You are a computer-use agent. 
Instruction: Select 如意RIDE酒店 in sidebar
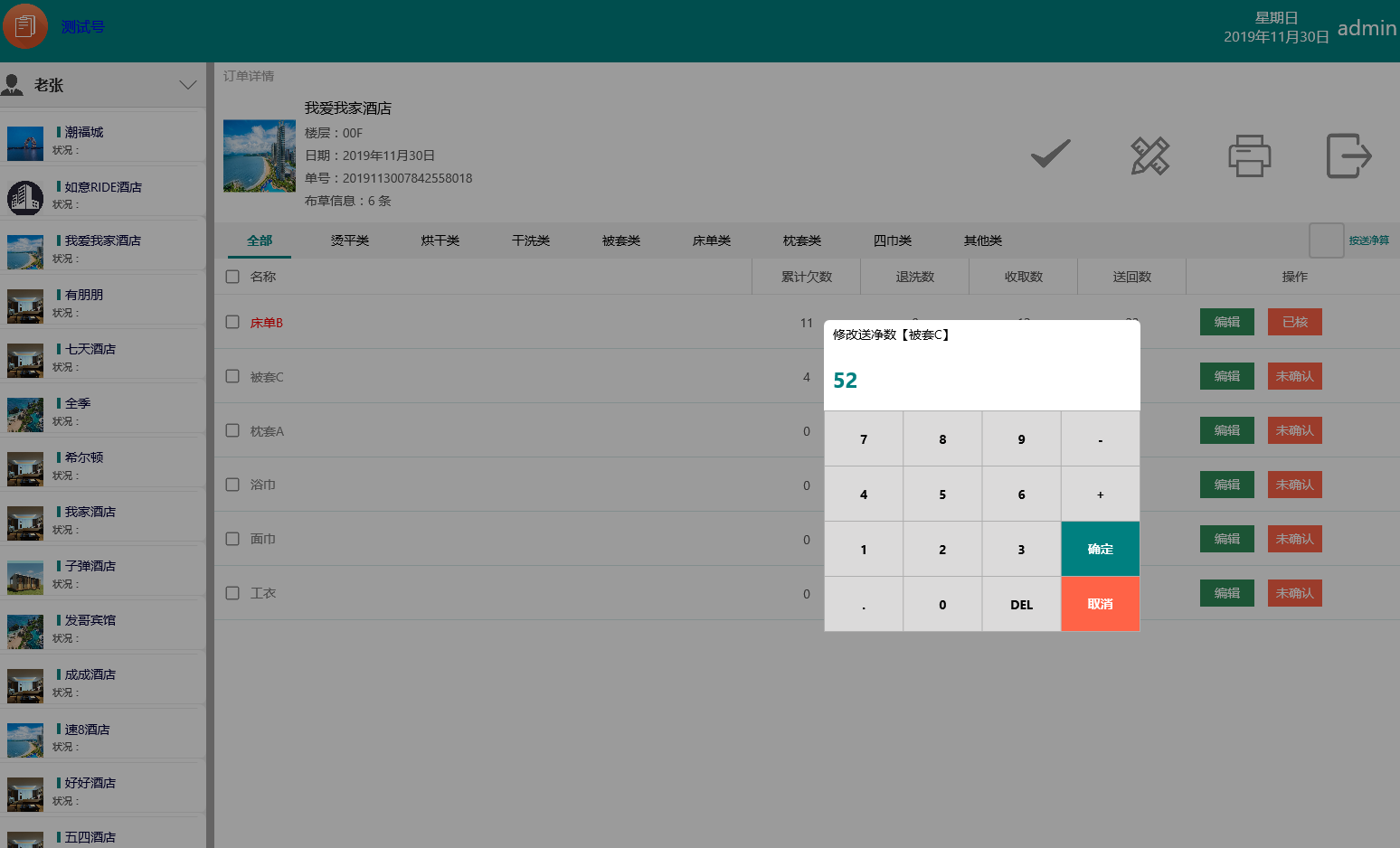coord(103,194)
